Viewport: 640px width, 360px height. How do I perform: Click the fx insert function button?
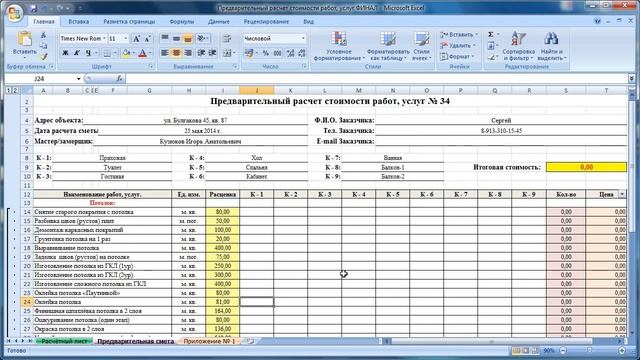coord(119,79)
